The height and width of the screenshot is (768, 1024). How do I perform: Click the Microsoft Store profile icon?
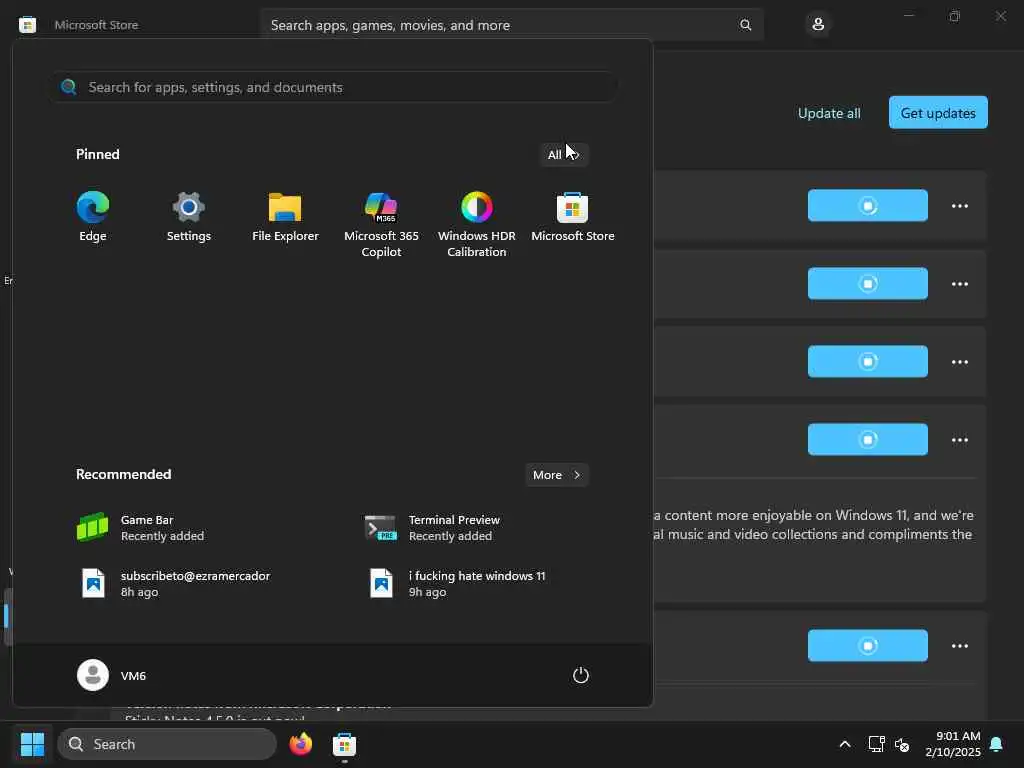[x=818, y=25]
